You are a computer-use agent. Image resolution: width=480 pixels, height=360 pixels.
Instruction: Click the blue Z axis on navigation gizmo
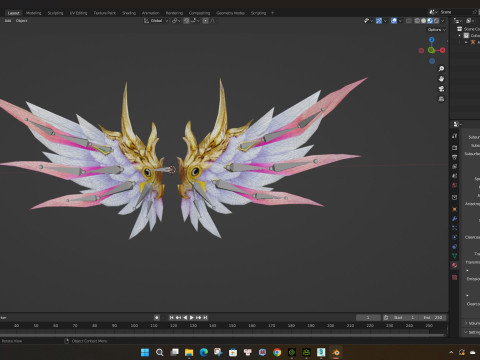[x=432, y=40]
